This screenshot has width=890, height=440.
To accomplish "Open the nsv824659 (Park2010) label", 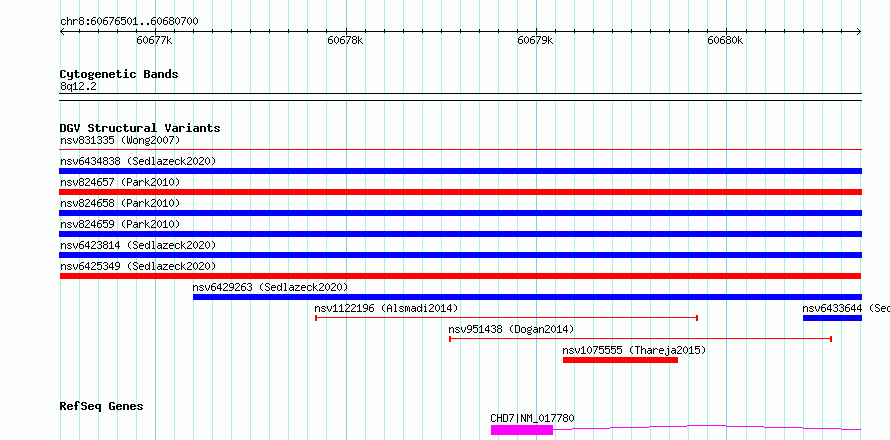I will click(x=120, y=224).
